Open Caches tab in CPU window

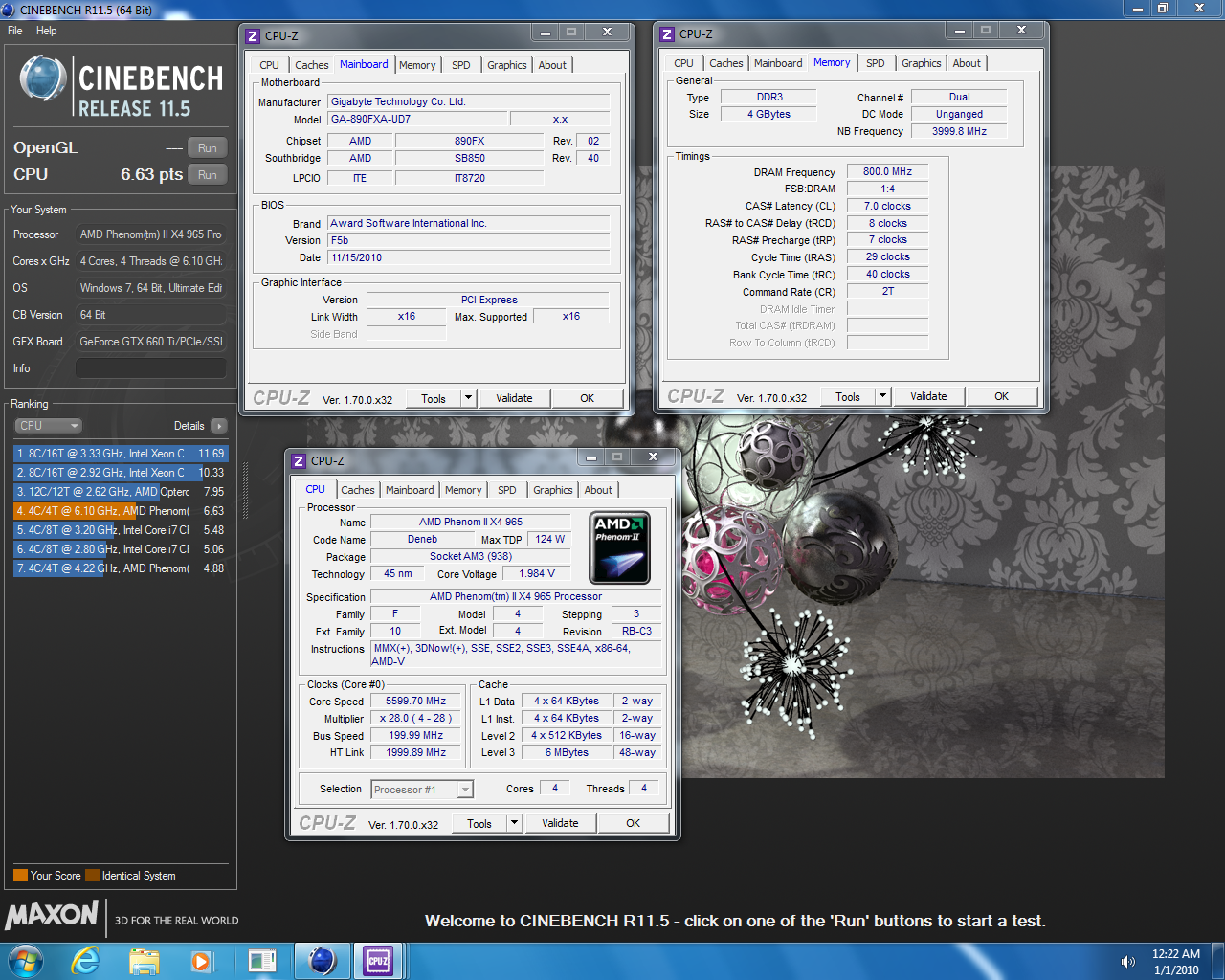pyautogui.click(x=358, y=490)
